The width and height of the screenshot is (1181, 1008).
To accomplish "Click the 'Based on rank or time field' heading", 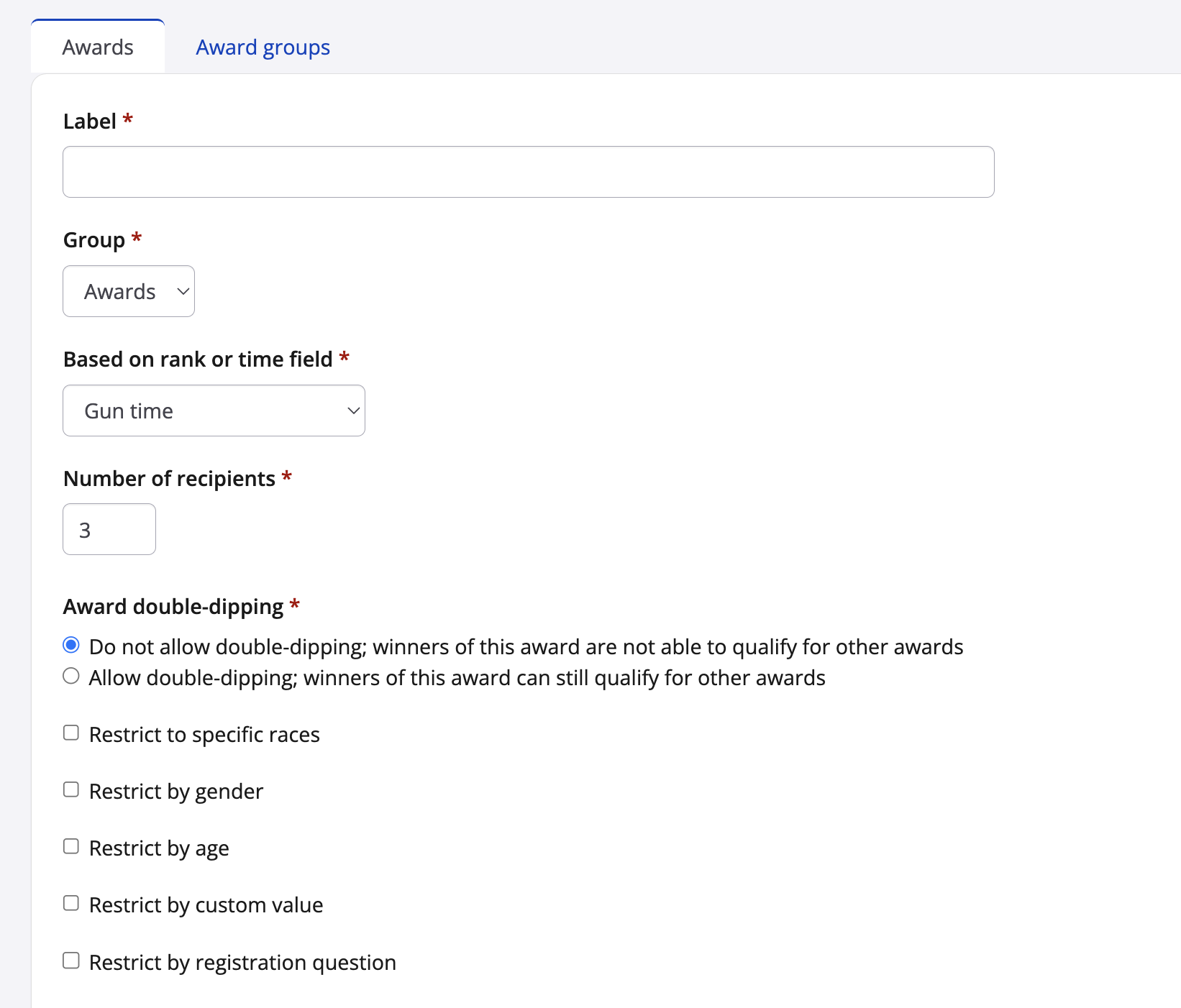I will pos(198,359).
